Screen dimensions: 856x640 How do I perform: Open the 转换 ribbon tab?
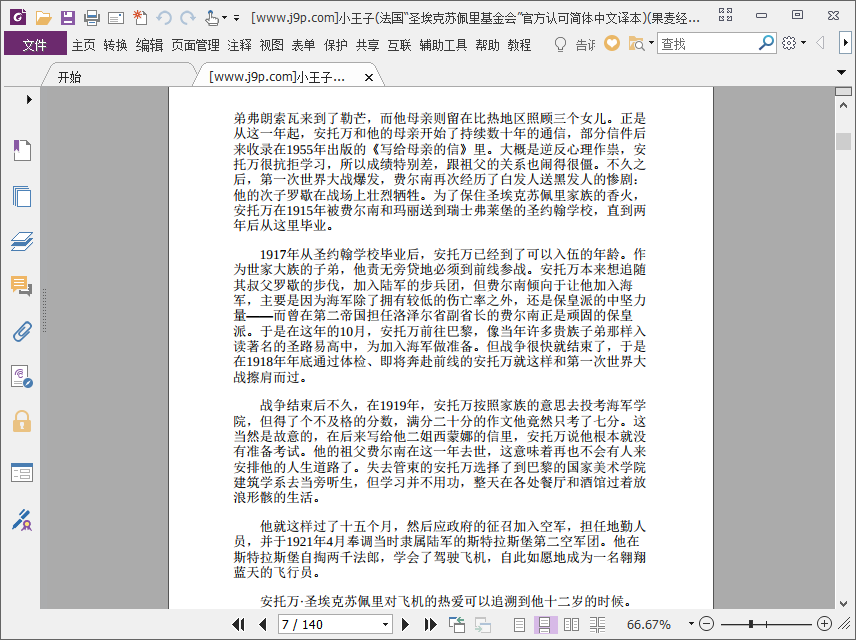pos(115,45)
